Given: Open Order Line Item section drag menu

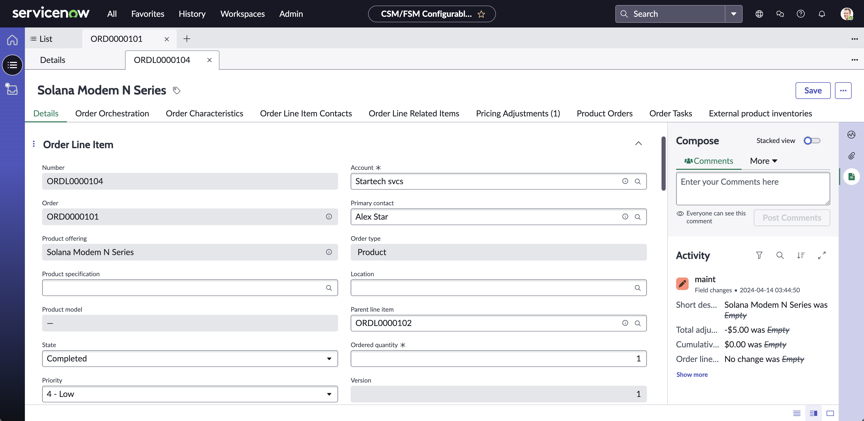Looking at the screenshot, I should click(34, 144).
